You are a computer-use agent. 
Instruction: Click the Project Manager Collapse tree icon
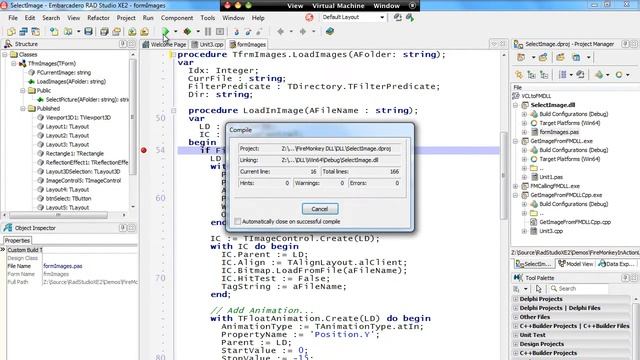click(x=544, y=75)
